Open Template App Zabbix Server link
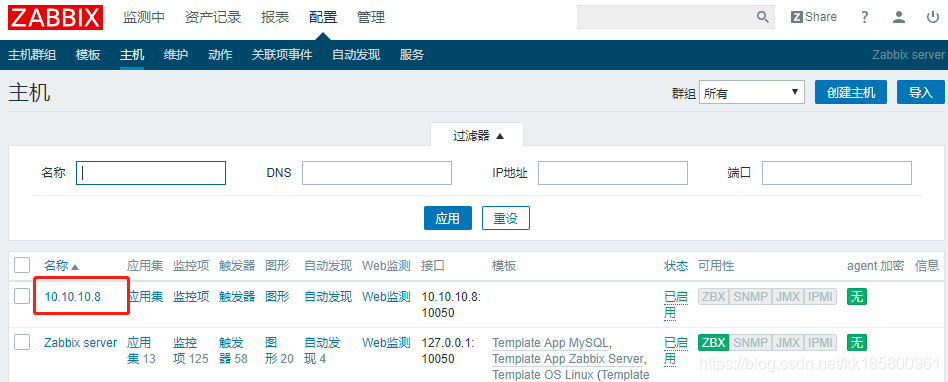Image resolution: width=948 pixels, height=382 pixels. [568, 358]
